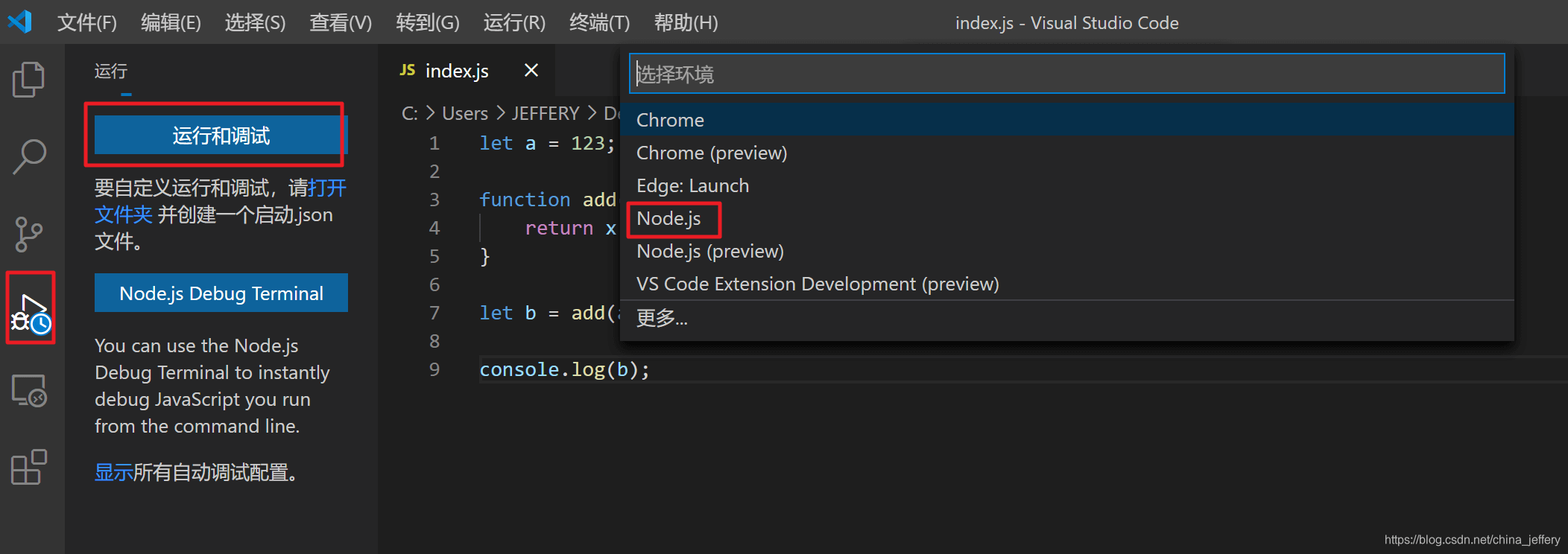Click the 显示 auto debug configurations link
This screenshot has height=554, width=1568.
(x=113, y=473)
